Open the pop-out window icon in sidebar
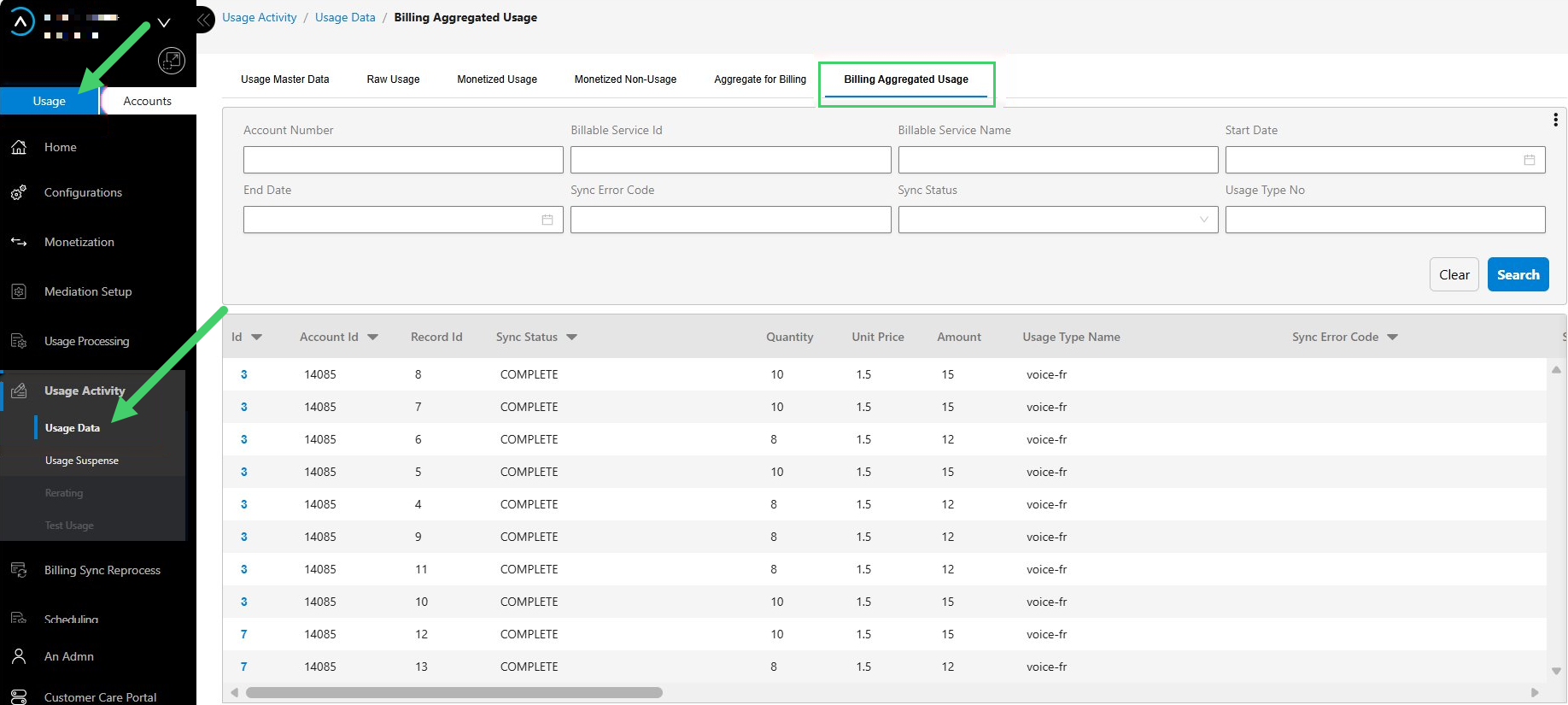The width and height of the screenshot is (1568, 705). [172, 60]
